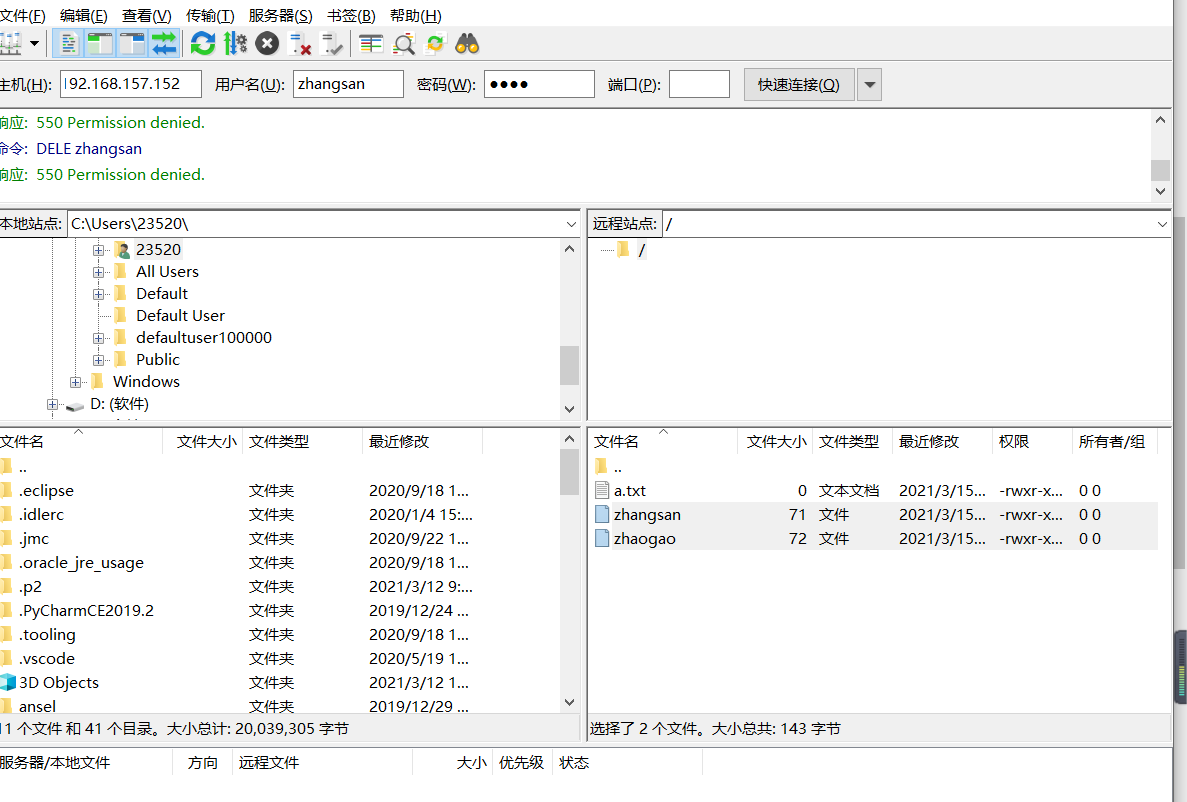Screen dimensions: 1187x802
Task: Focus the host field with 192.168.157.152
Action: click(x=131, y=84)
